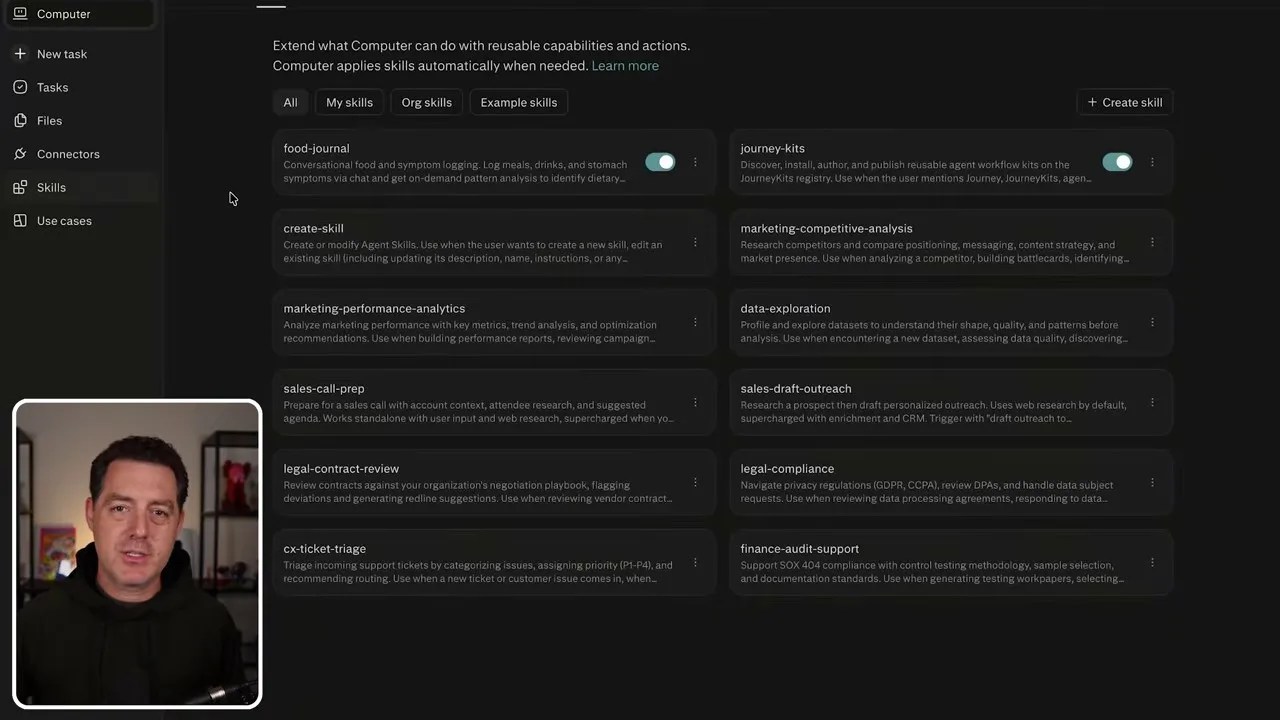Click the Use cases book icon
The width and height of the screenshot is (1280, 720).
[20, 220]
